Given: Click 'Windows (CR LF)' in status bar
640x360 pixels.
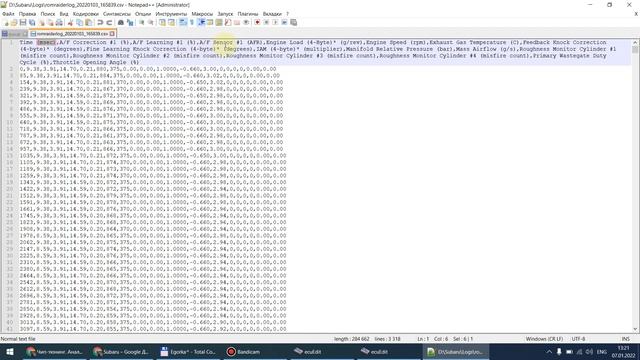Looking at the screenshot, I should [x=544, y=339].
